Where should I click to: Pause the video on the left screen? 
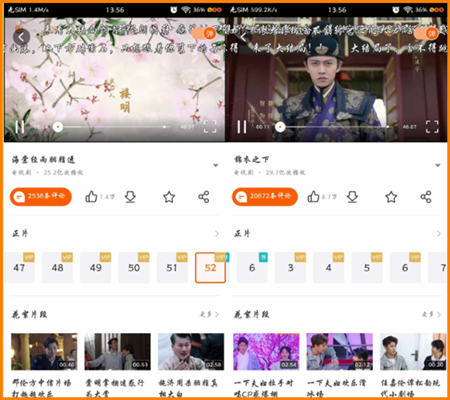20,127
